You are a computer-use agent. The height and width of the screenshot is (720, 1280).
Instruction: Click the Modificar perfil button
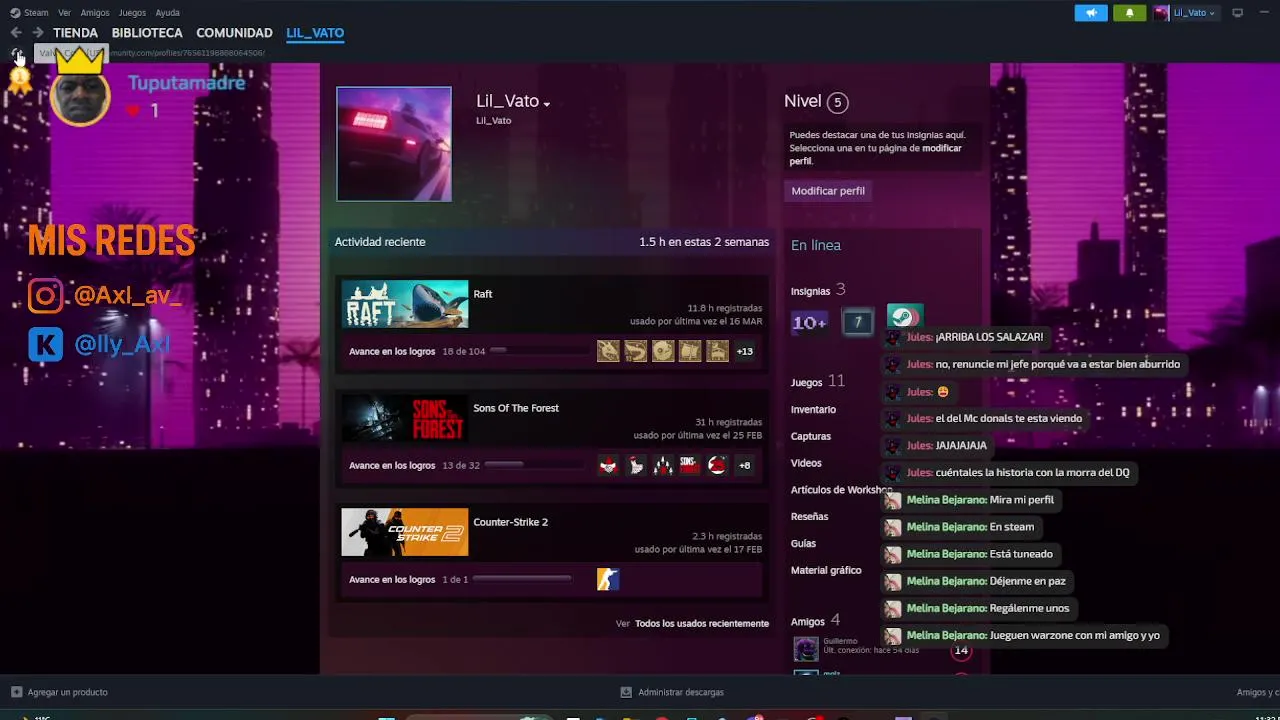pos(828,191)
